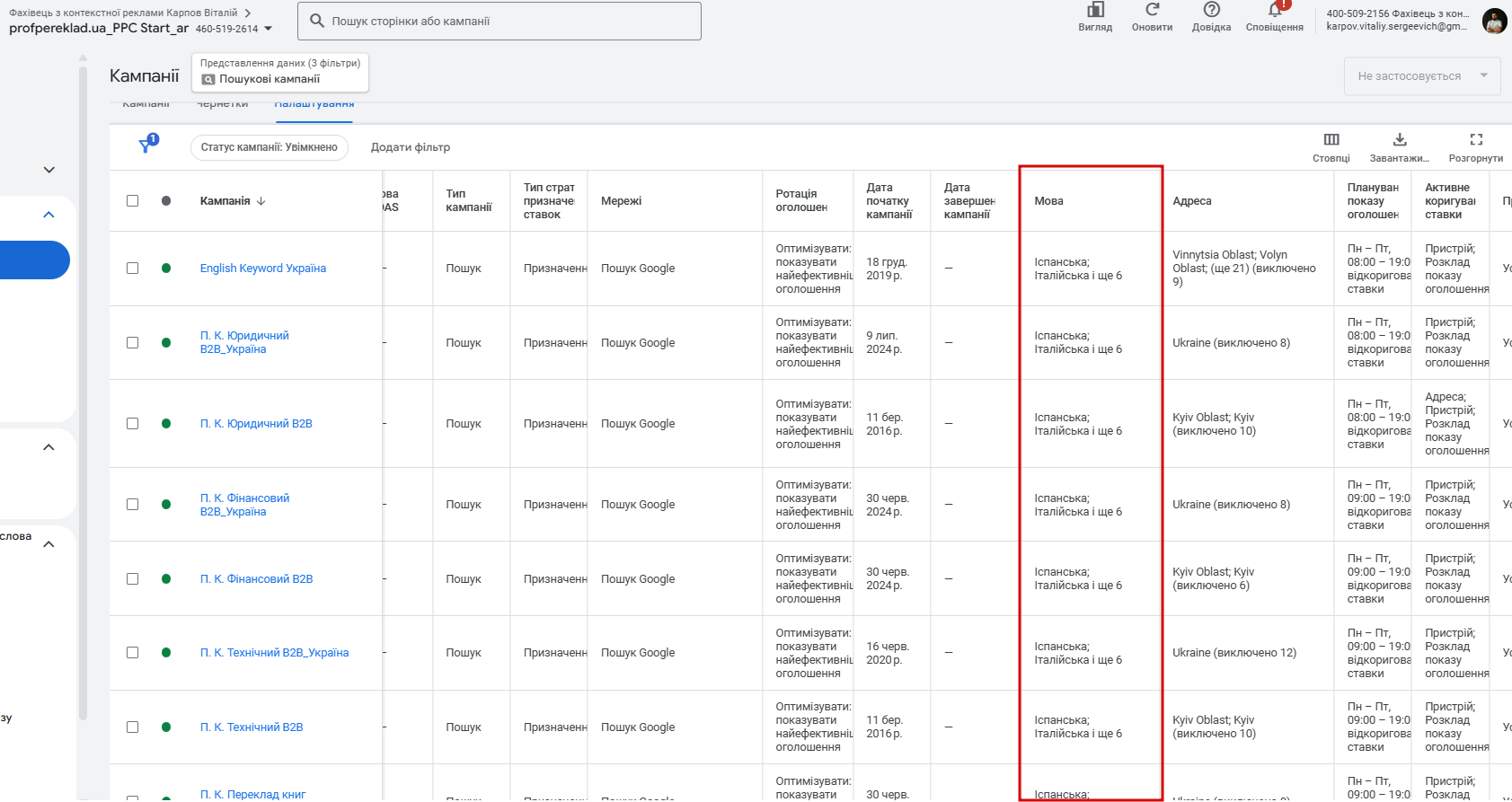Open П. К. Технічний B2B_Україна campaign link
This screenshot has width=1512, height=802.
pos(274,653)
